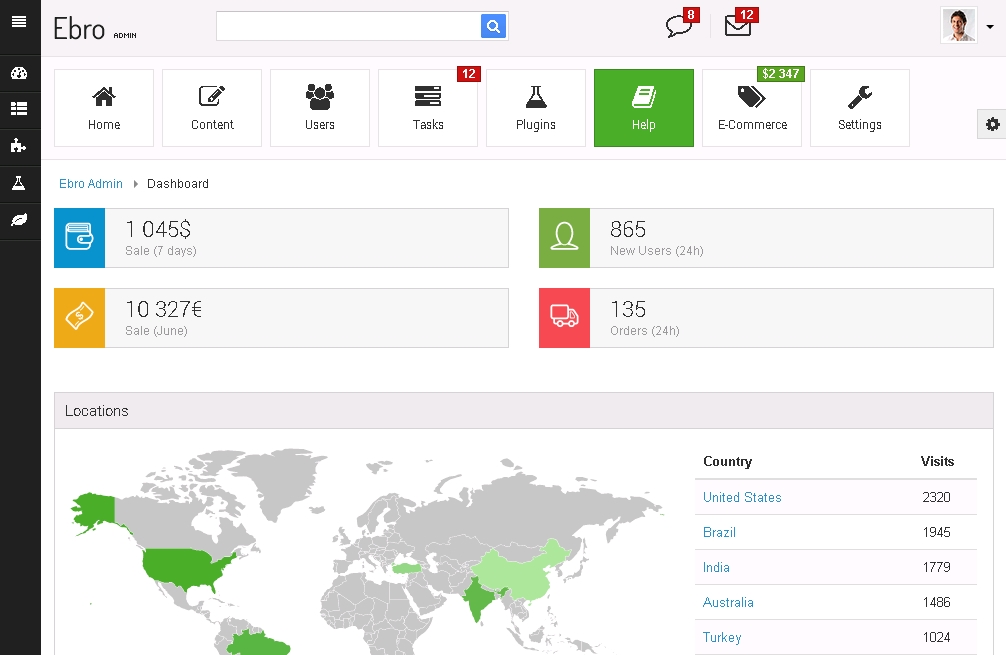Screen dimensions: 1006x655
Task: Click the leaf icon in sidebar
Action: pyautogui.click(x=19, y=220)
